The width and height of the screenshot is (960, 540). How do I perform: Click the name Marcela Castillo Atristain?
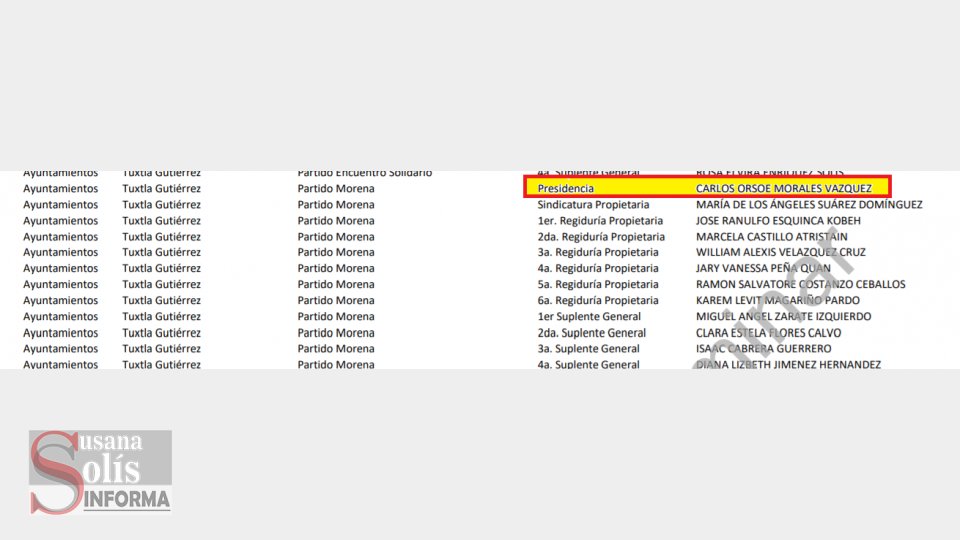coord(771,237)
